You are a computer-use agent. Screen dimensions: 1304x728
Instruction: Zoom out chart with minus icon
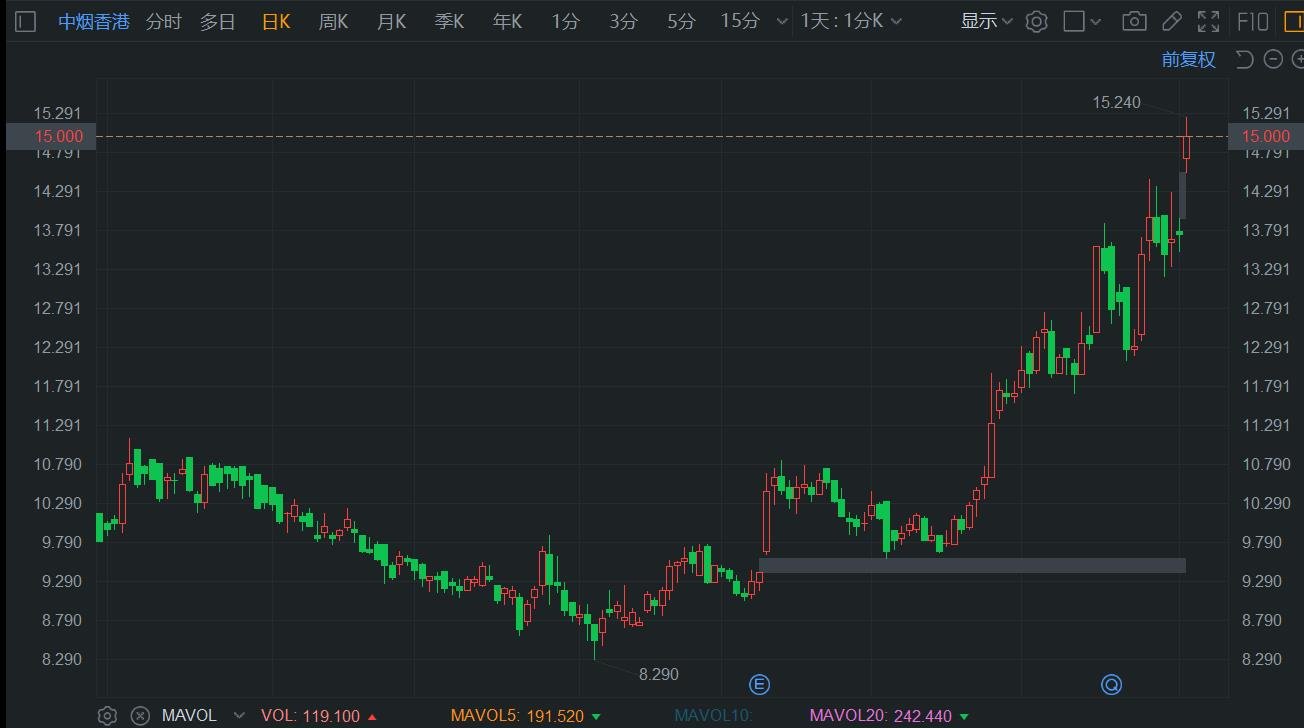click(1273, 59)
